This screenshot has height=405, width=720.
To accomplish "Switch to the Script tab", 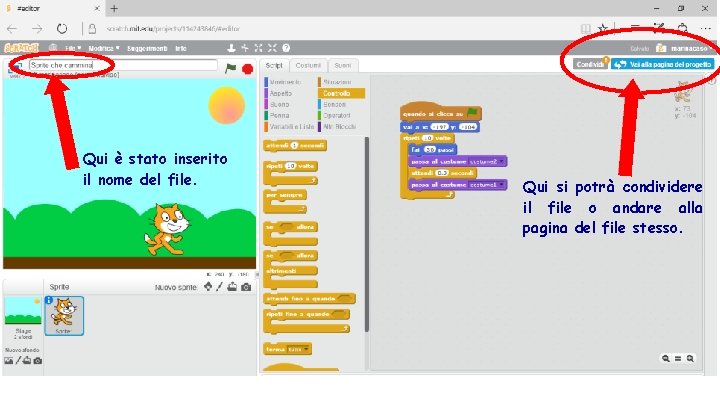I will (274, 66).
